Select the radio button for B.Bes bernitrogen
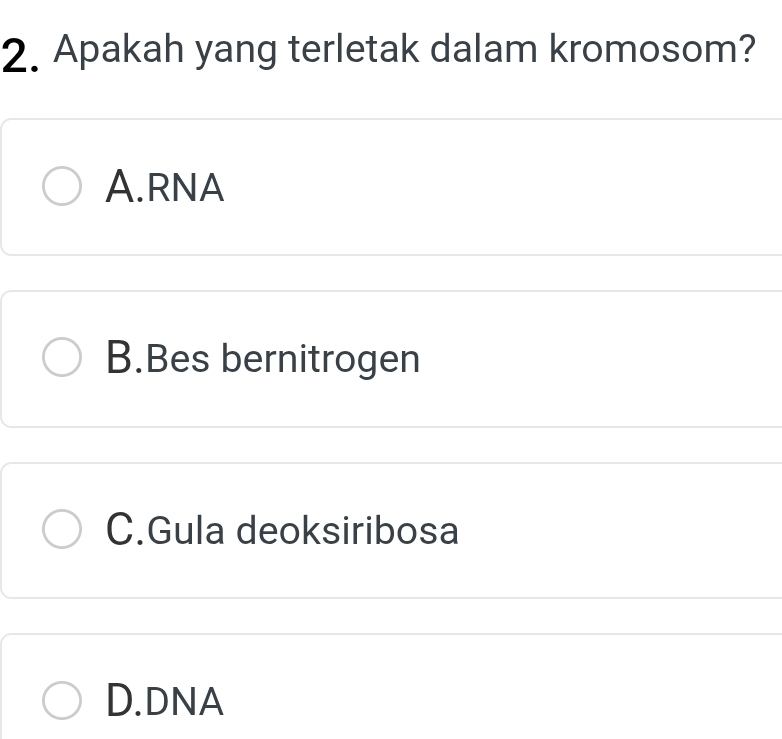This screenshot has width=782, height=739. [x=62, y=359]
